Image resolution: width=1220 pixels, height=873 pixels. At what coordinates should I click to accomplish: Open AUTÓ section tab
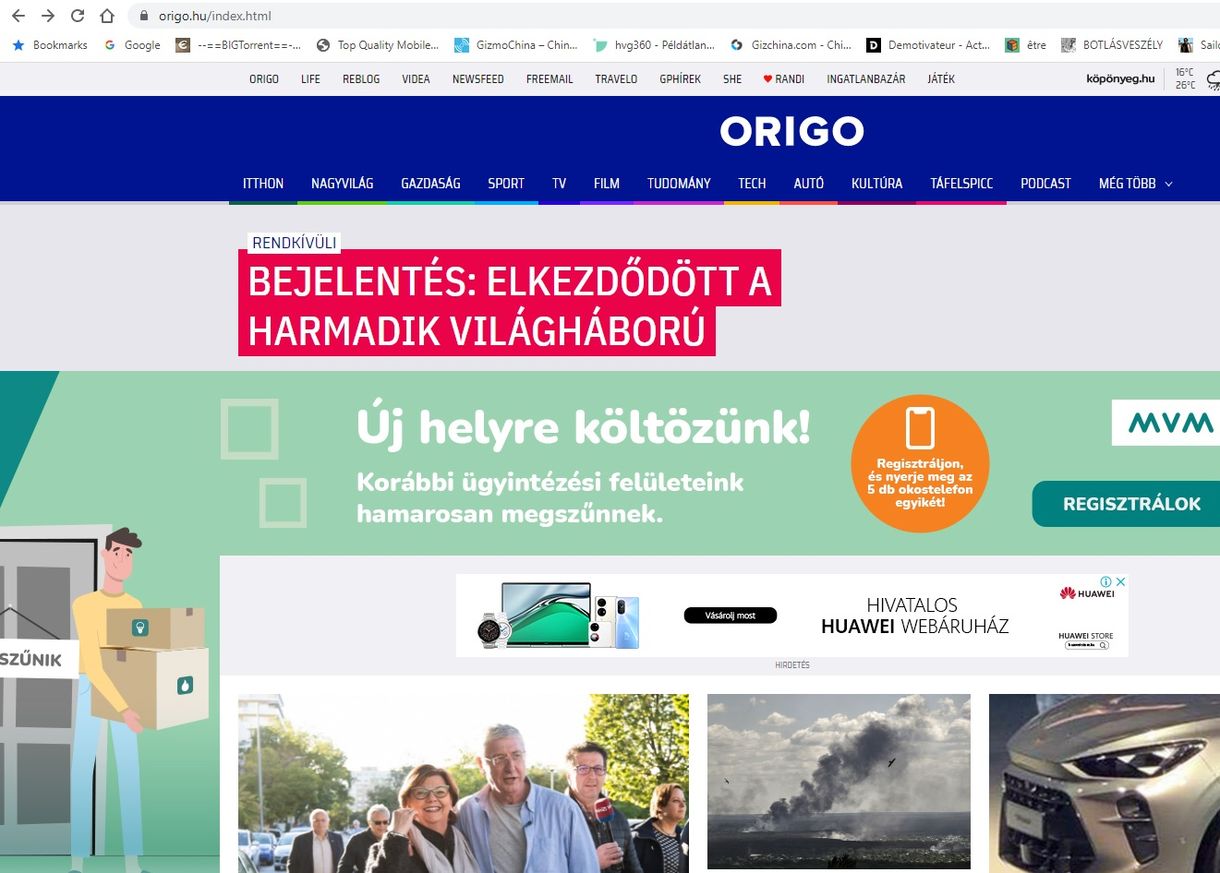click(x=809, y=183)
